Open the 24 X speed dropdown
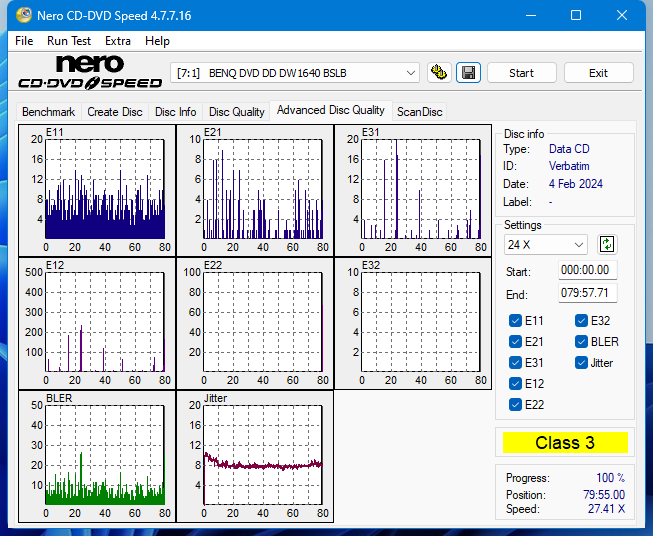 tap(546, 244)
